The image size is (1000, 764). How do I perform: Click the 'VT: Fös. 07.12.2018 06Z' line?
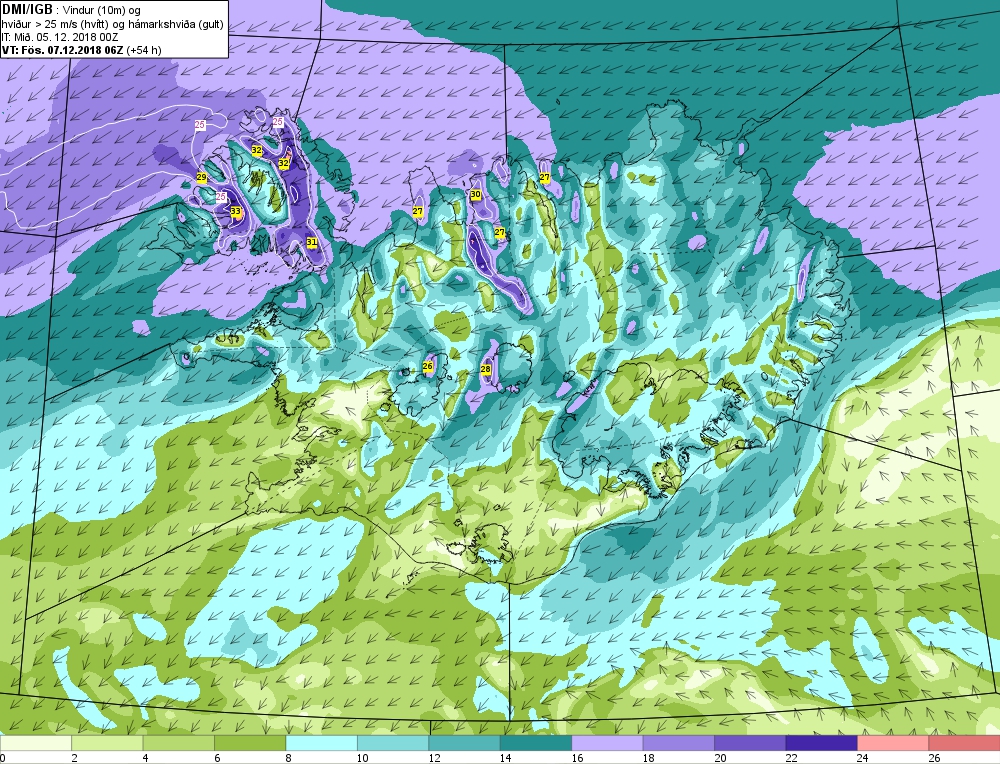click(x=62, y=50)
